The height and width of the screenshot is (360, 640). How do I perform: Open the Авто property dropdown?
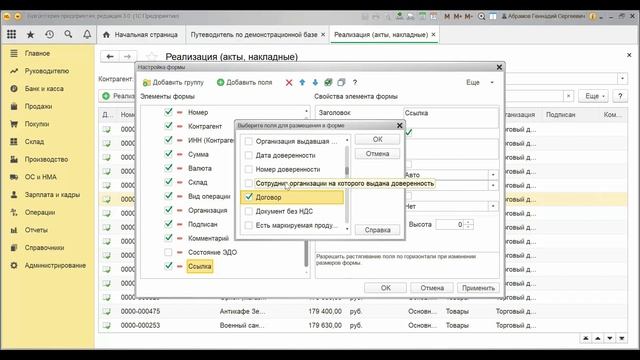(x=493, y=175)
